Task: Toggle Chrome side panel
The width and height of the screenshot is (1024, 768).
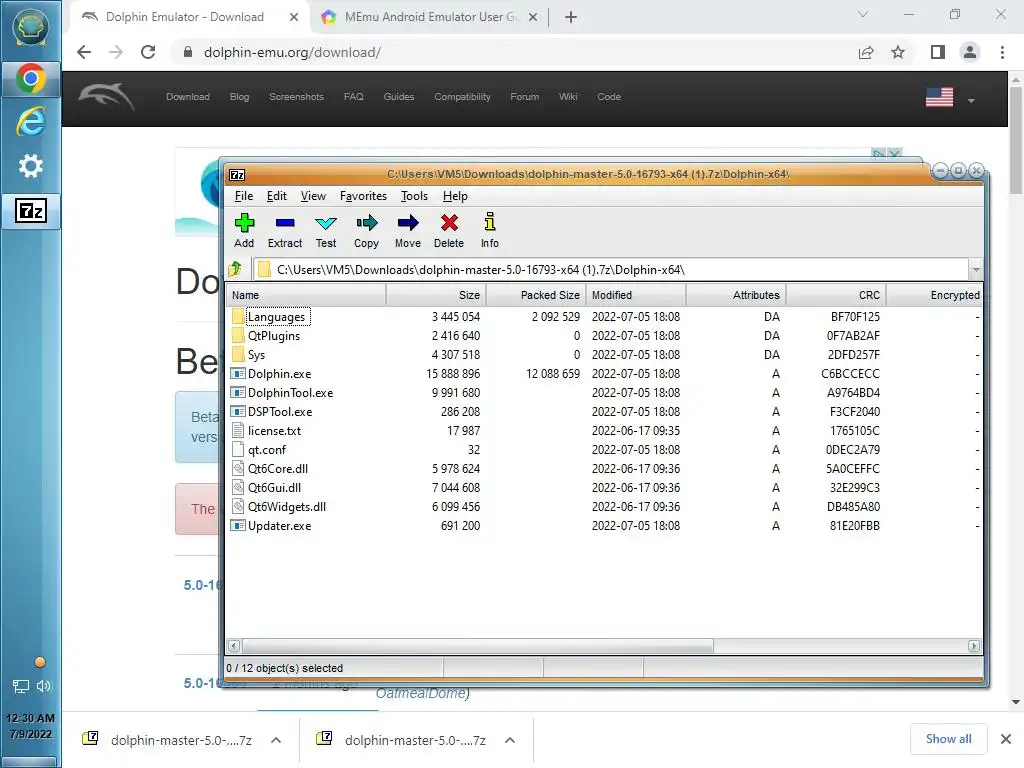Action: [x=937, y=52]
